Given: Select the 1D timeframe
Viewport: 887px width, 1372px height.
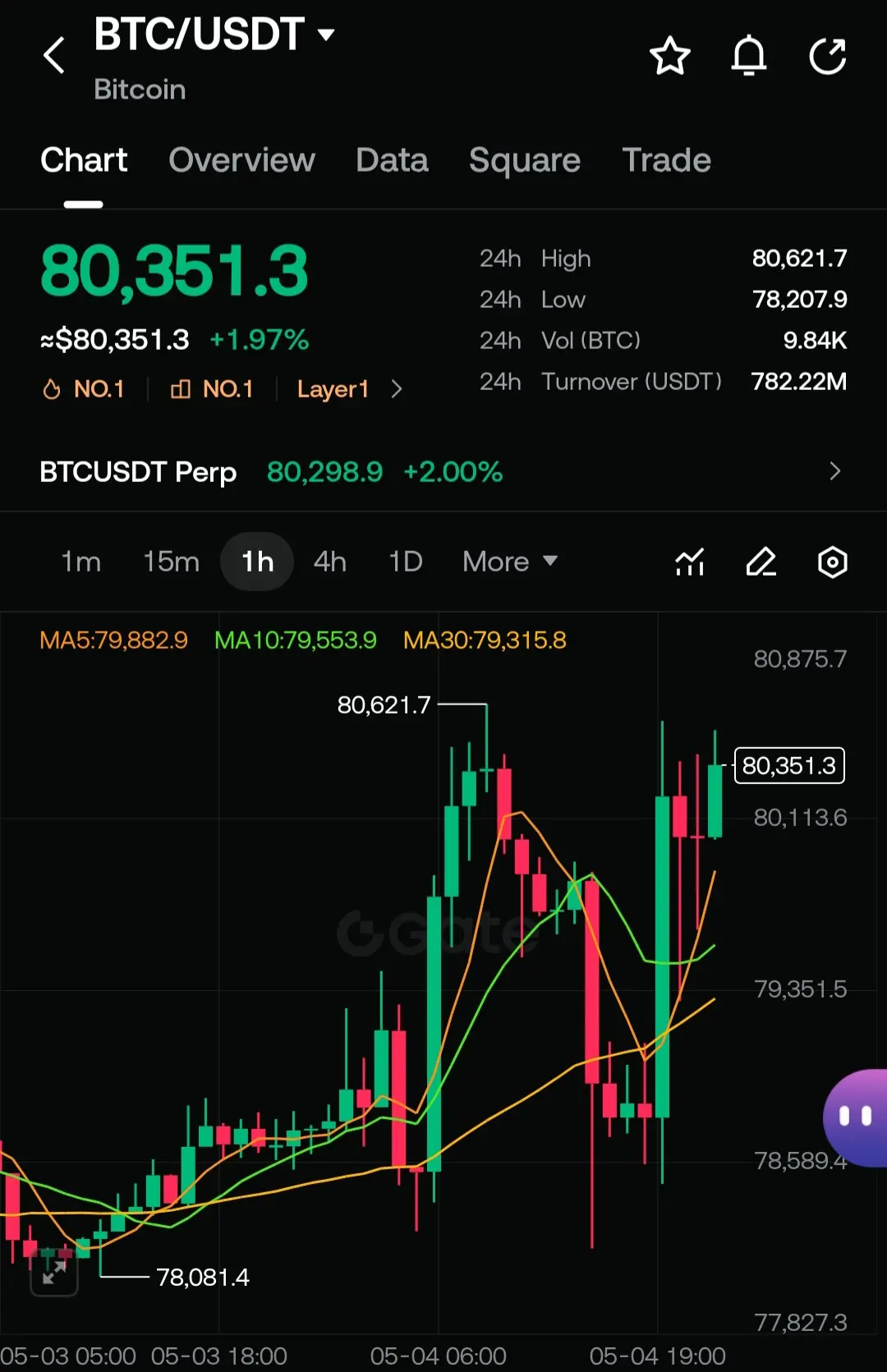Looking at the screenshot, I should click(405, 562).
